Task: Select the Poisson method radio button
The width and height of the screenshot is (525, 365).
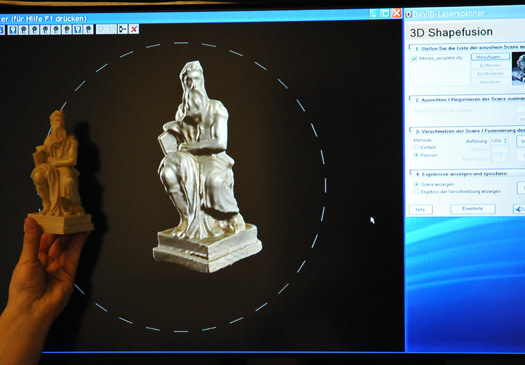Action: pos(416,155)
